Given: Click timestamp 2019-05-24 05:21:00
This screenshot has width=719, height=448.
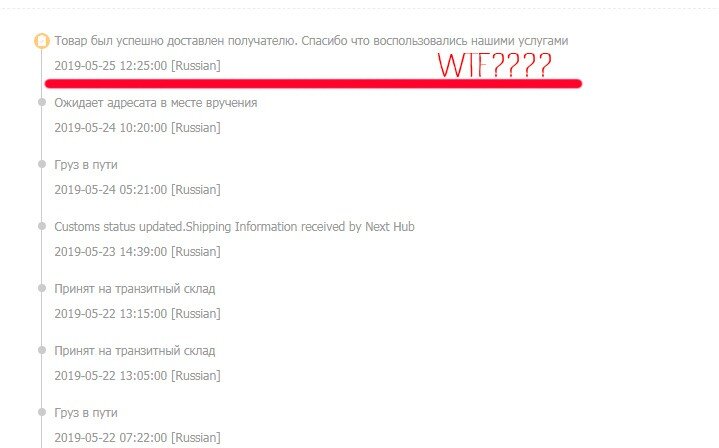Looking at the screenshot, I should coord(111,189).
